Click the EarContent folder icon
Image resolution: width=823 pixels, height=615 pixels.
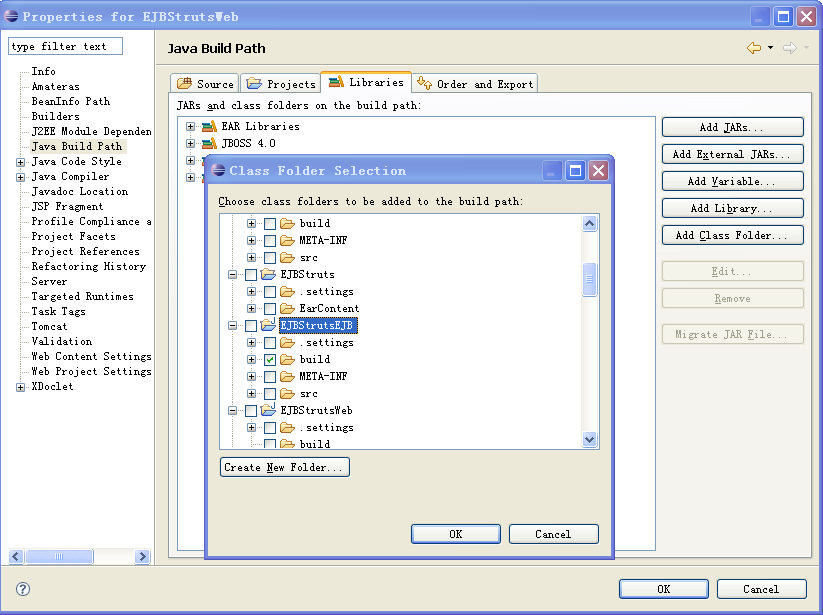287,308
